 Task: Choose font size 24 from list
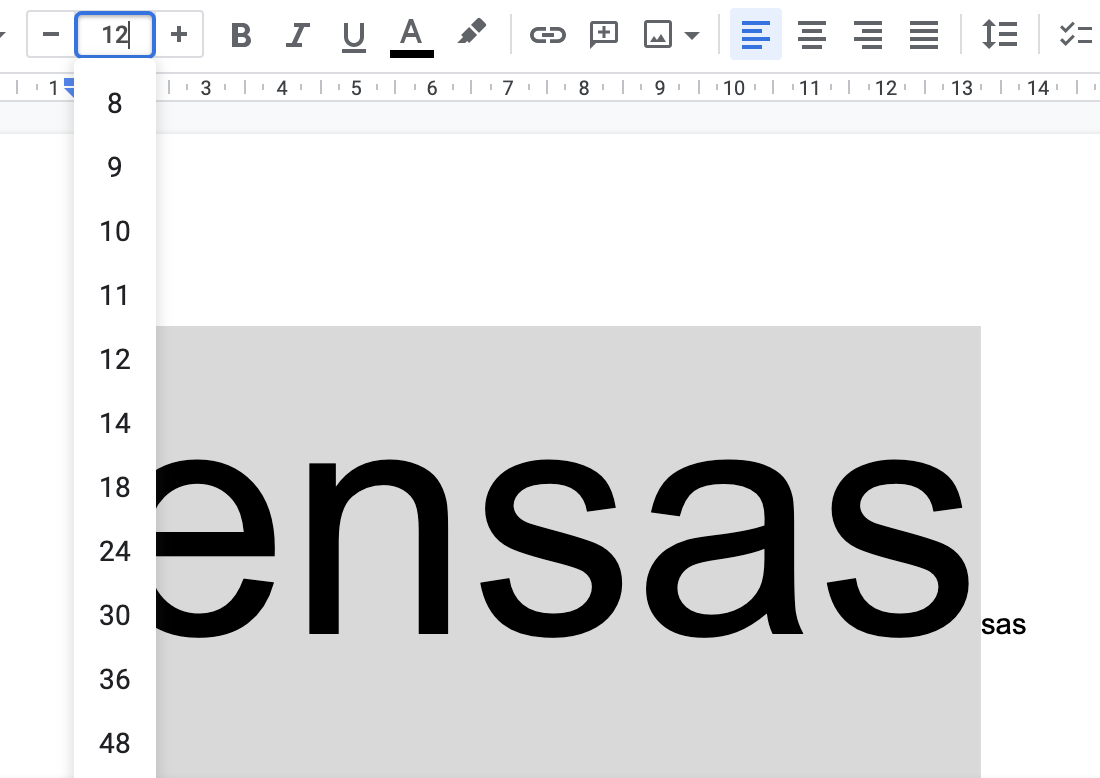tap(114, 551)
